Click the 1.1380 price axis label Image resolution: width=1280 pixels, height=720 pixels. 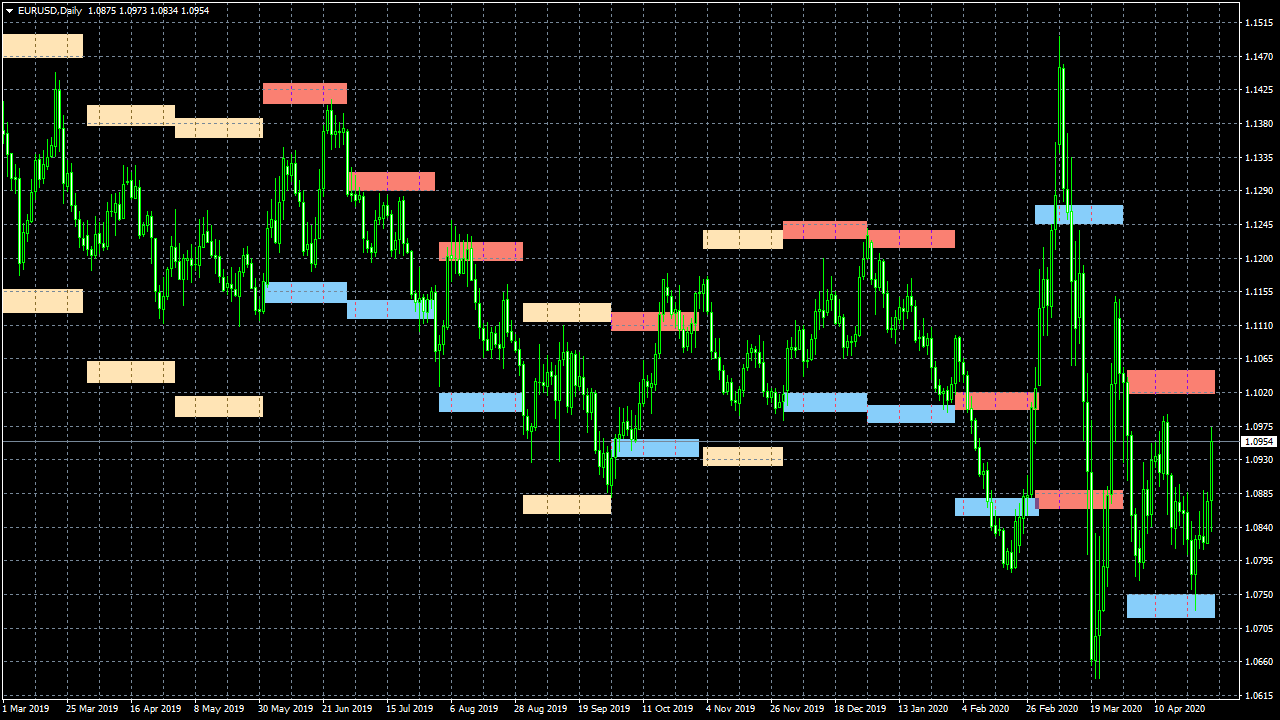(1258, 124)
